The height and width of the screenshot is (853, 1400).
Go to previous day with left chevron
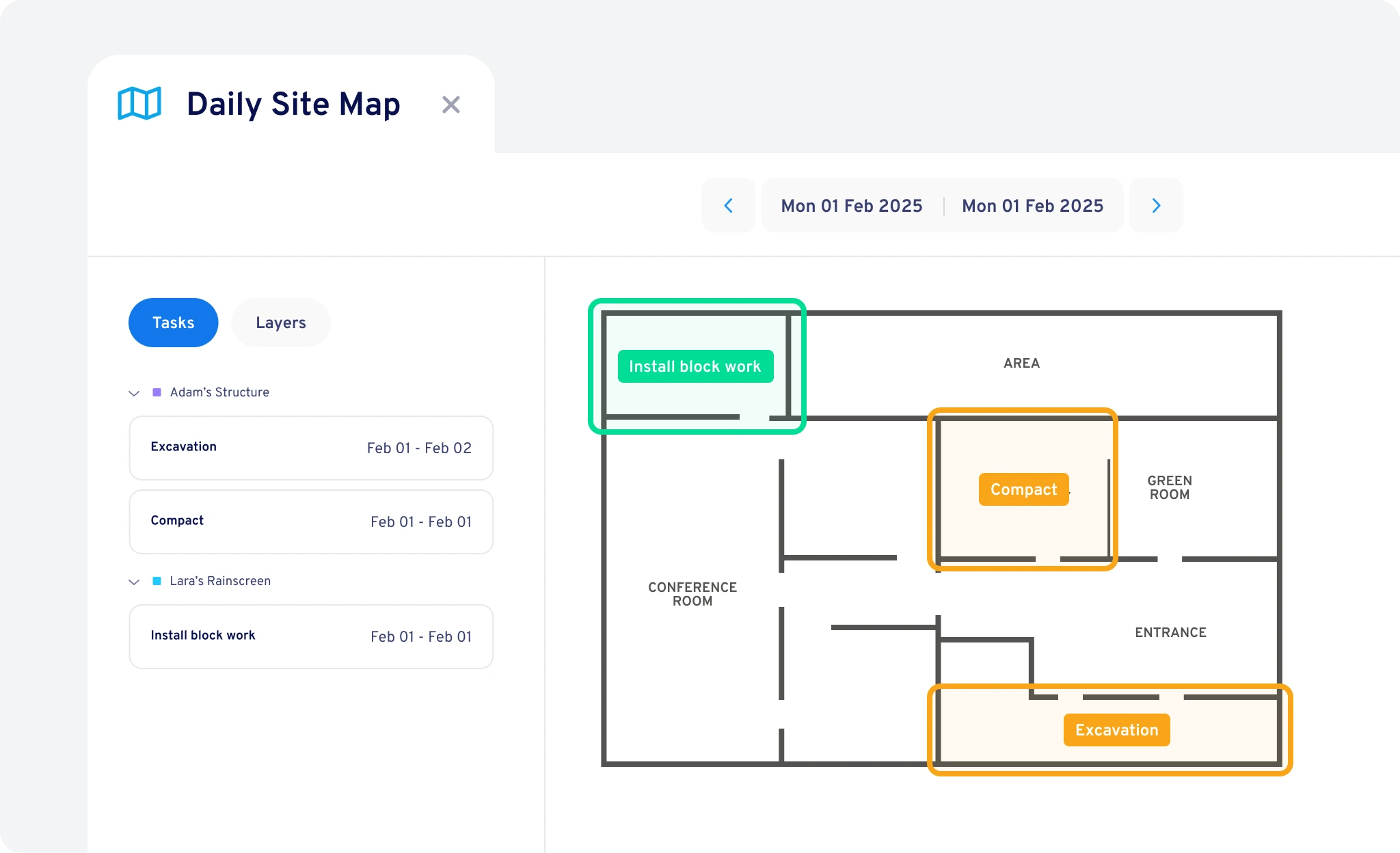tap(729, 206)
